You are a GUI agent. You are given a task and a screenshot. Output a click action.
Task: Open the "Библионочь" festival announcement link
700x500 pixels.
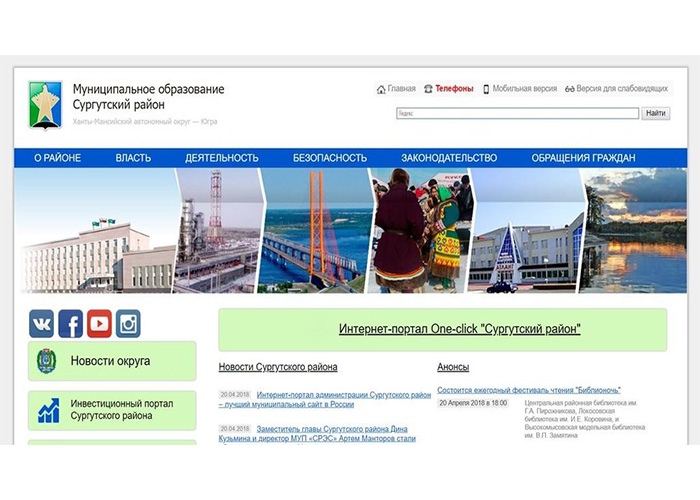[529, 390]
